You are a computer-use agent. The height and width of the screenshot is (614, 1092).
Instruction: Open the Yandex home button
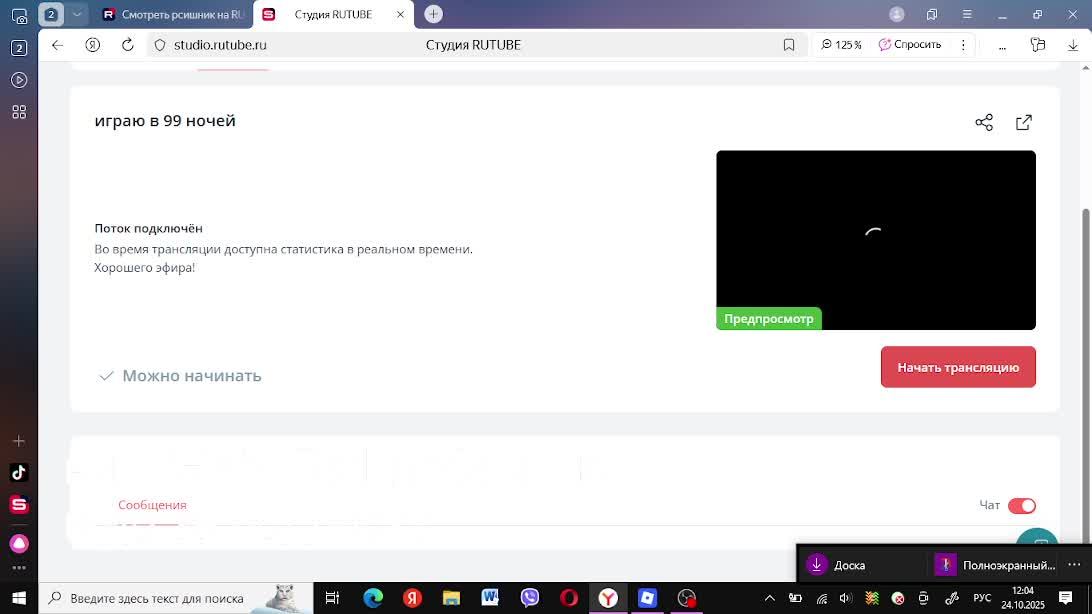pos(93,45)
